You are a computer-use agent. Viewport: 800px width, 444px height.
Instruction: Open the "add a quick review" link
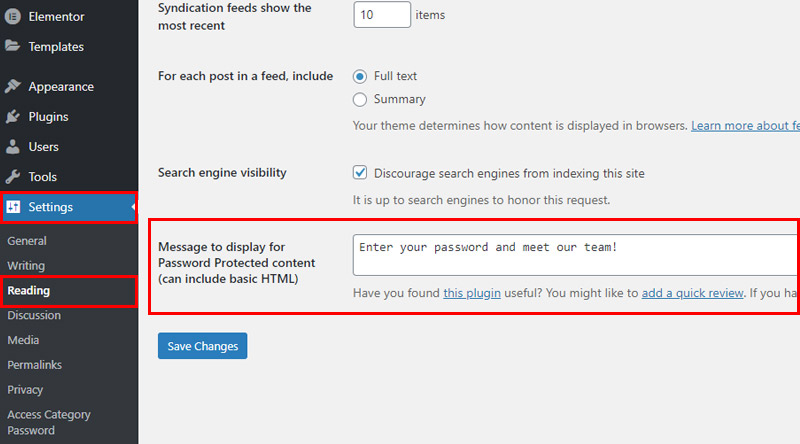tap(692, 293)
